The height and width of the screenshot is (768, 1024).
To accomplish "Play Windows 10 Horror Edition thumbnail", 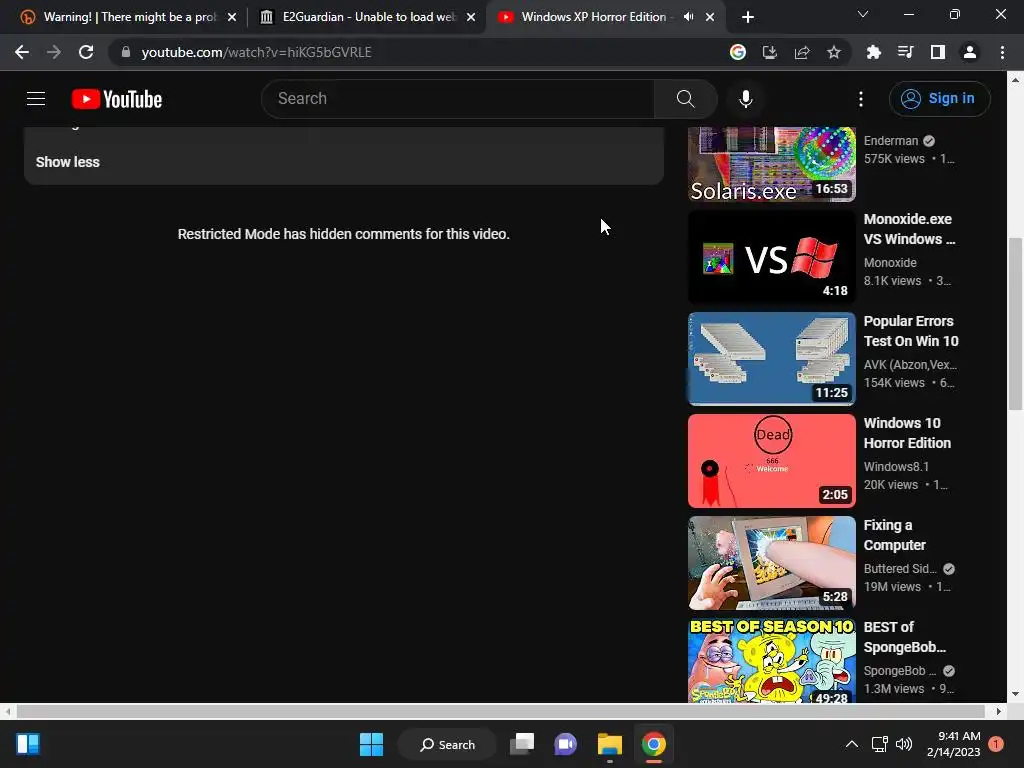I will pyautogui.click(x=772, y=460).
